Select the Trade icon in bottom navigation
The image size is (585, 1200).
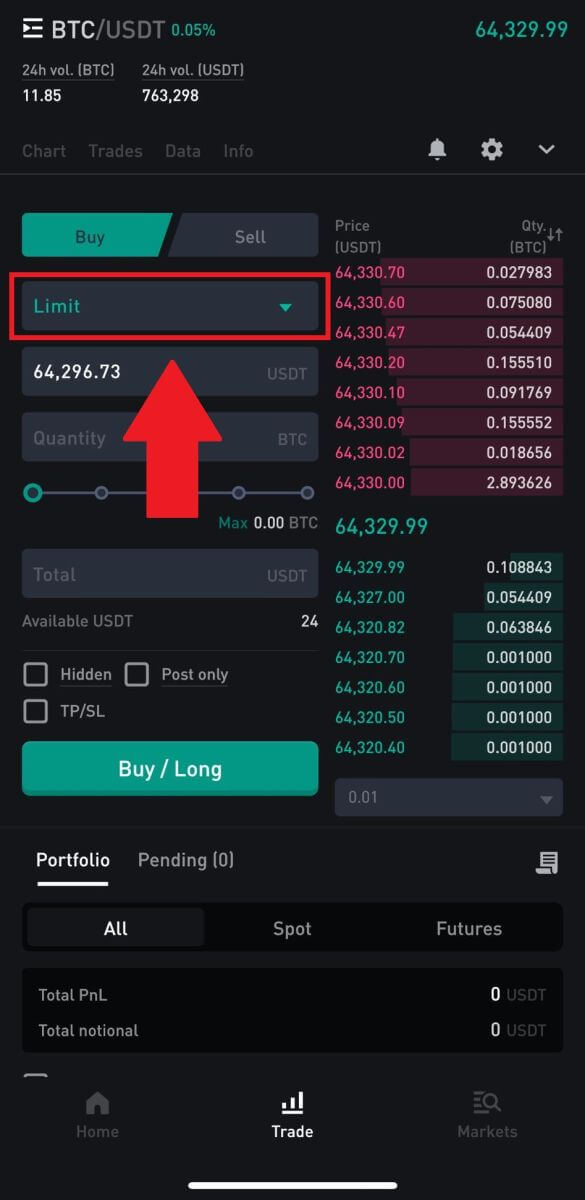[x=292, y=1112]
